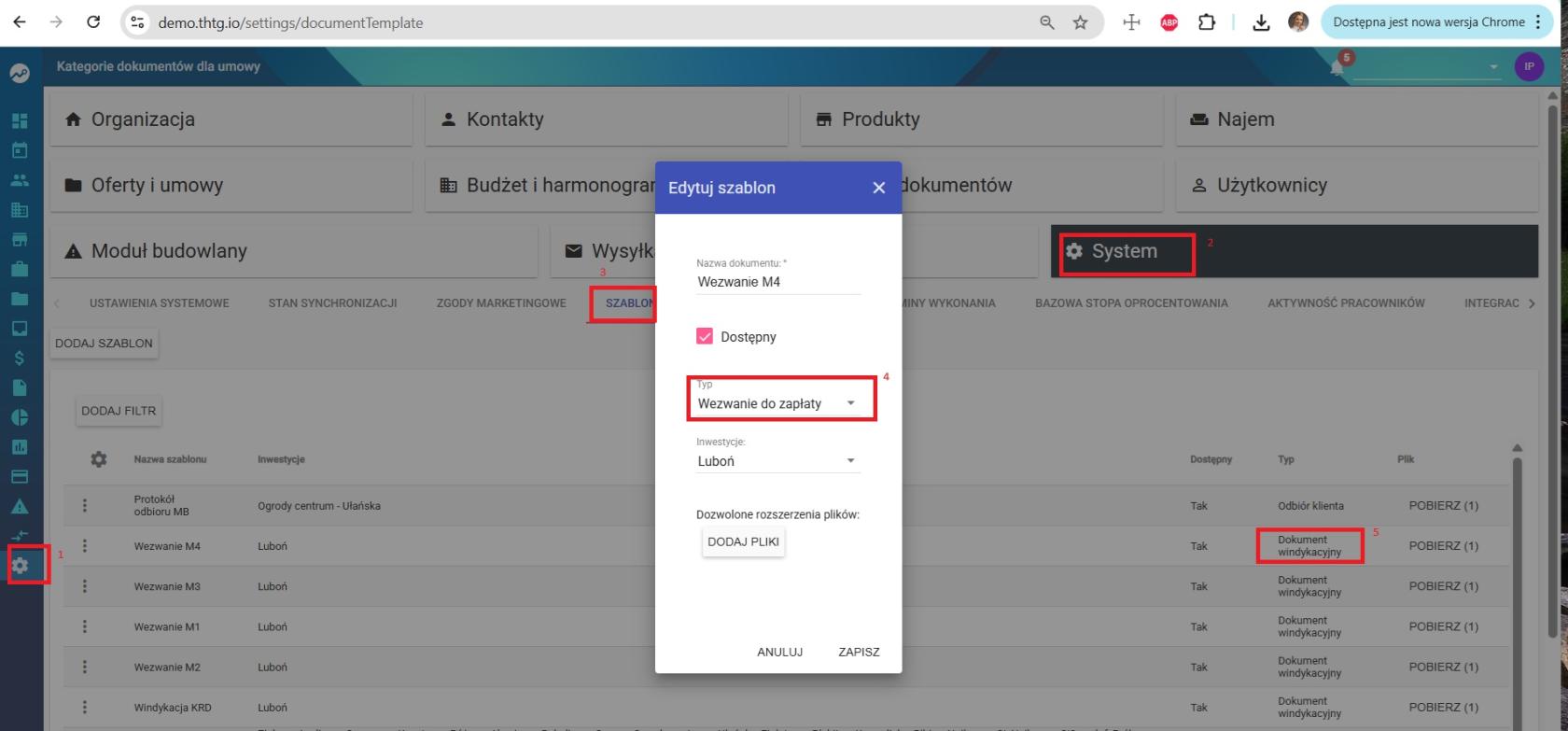
Task: Switch to Stan synchronizacji tab
Action: pos(332,303)
